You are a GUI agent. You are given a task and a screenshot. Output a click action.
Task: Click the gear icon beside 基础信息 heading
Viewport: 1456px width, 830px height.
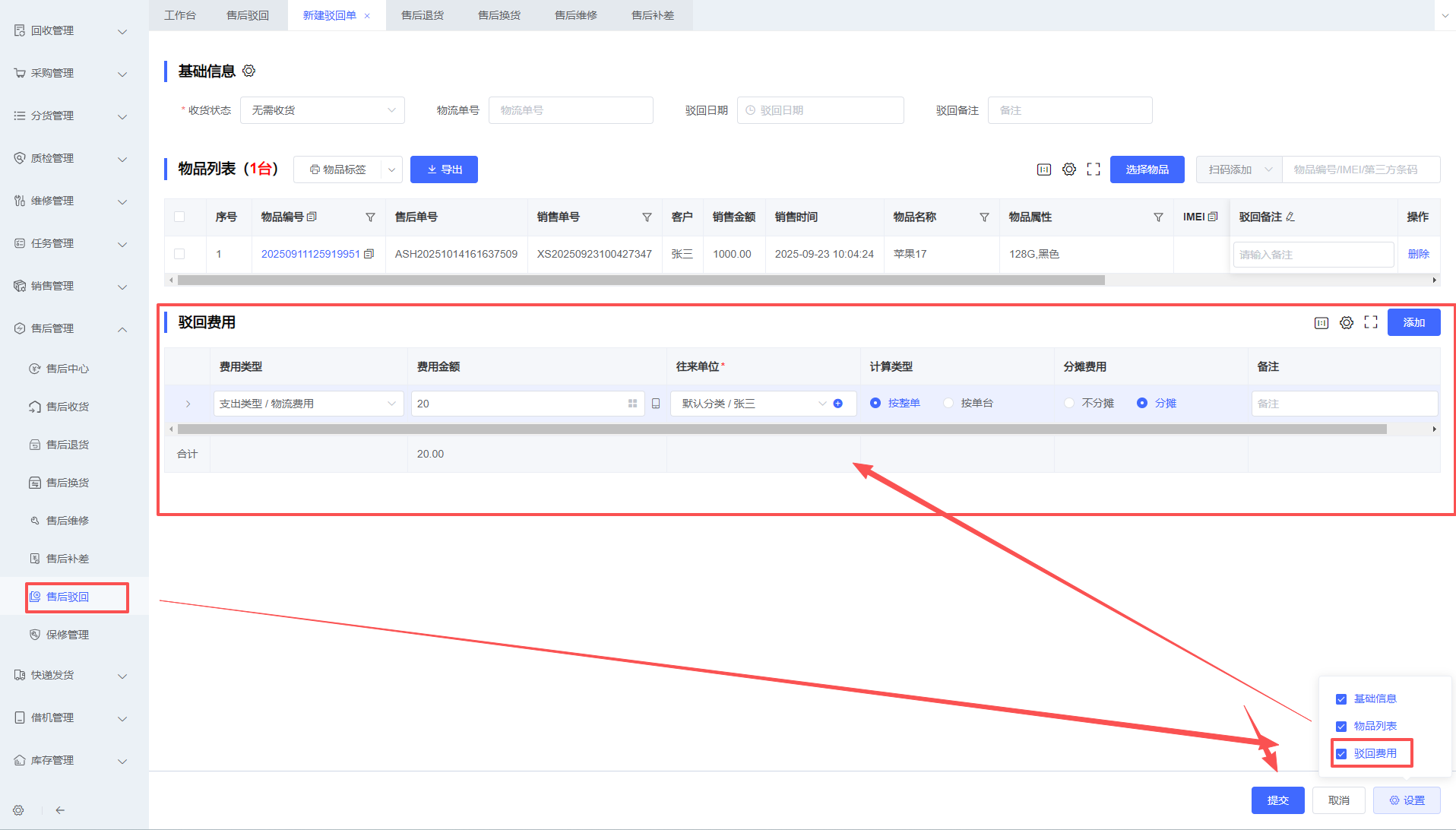(x=248, y=71)
